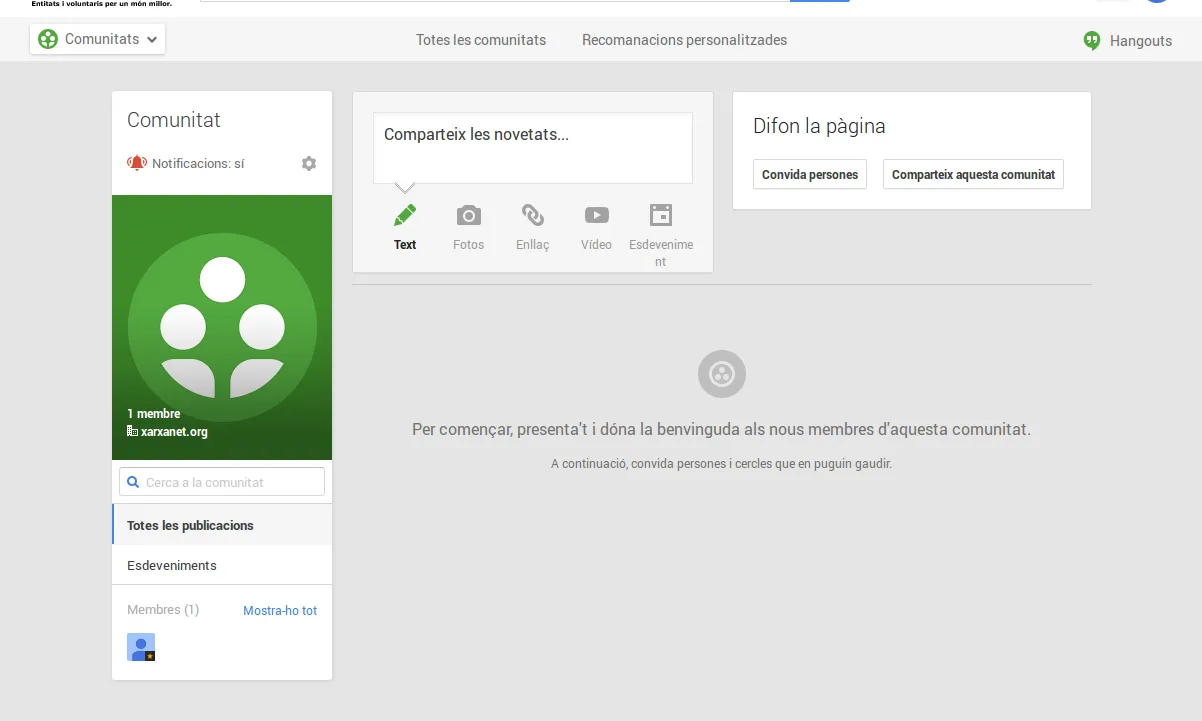Click 'Membres (1)' label
Screen dimensions: 1202x721
pyautogui.click(x=163, y=610)
